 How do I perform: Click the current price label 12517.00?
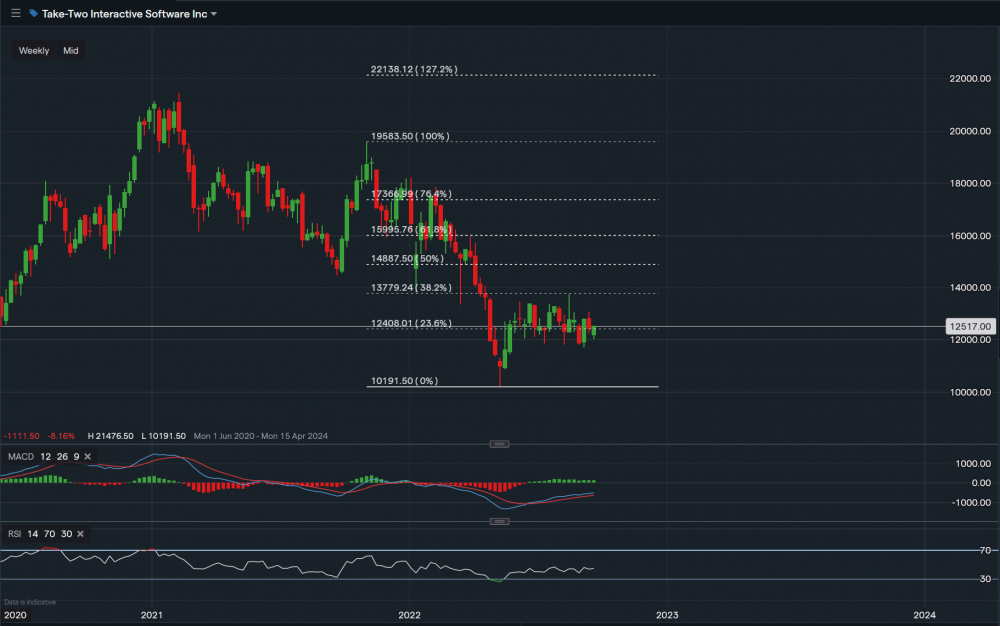point(969,326)
